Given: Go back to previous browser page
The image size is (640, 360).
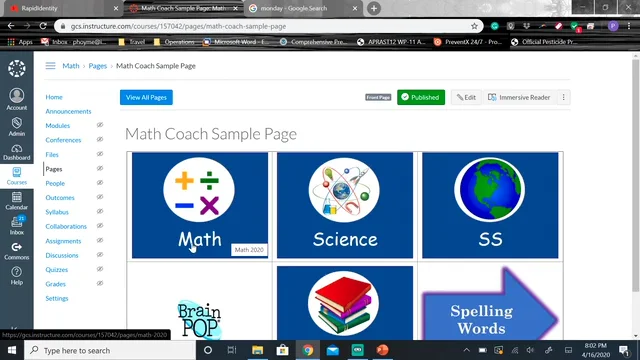Looking at the screenshot, I should click(x=11, y=26).
